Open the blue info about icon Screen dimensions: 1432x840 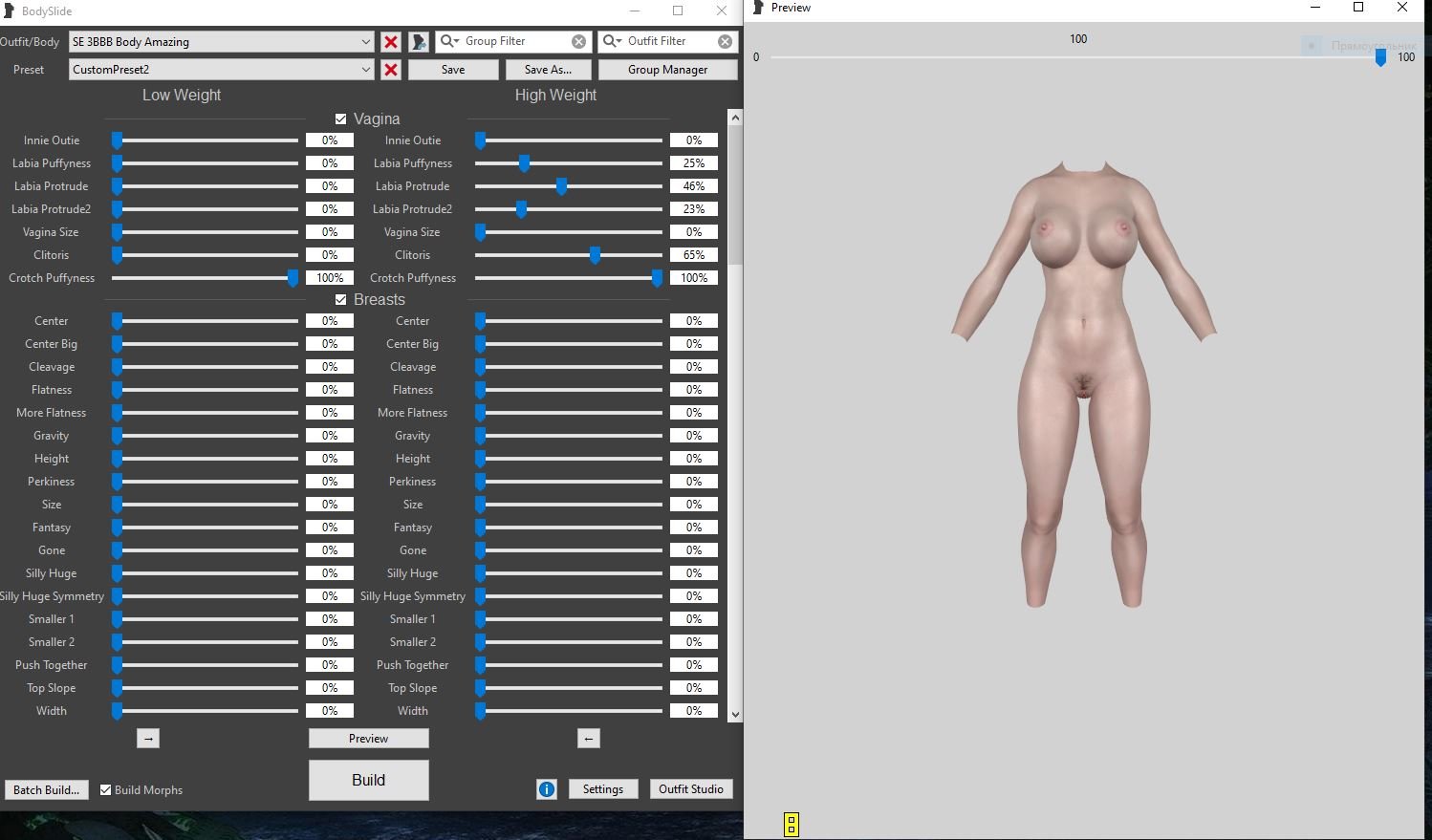tap(547, 789)
